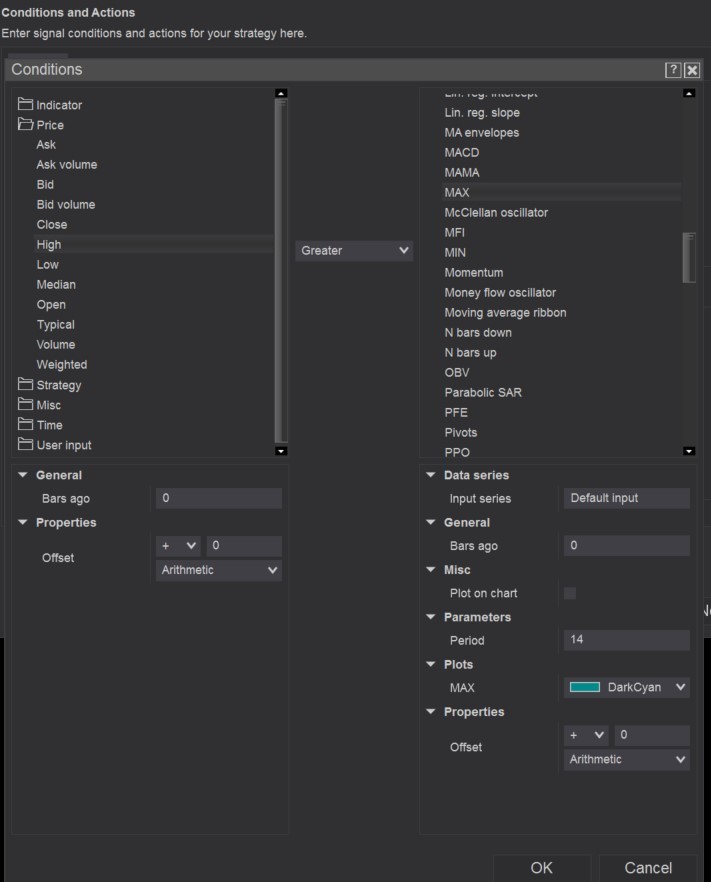Click the OK button
This screenshot has width=711, height=882.
coord(542,868)
